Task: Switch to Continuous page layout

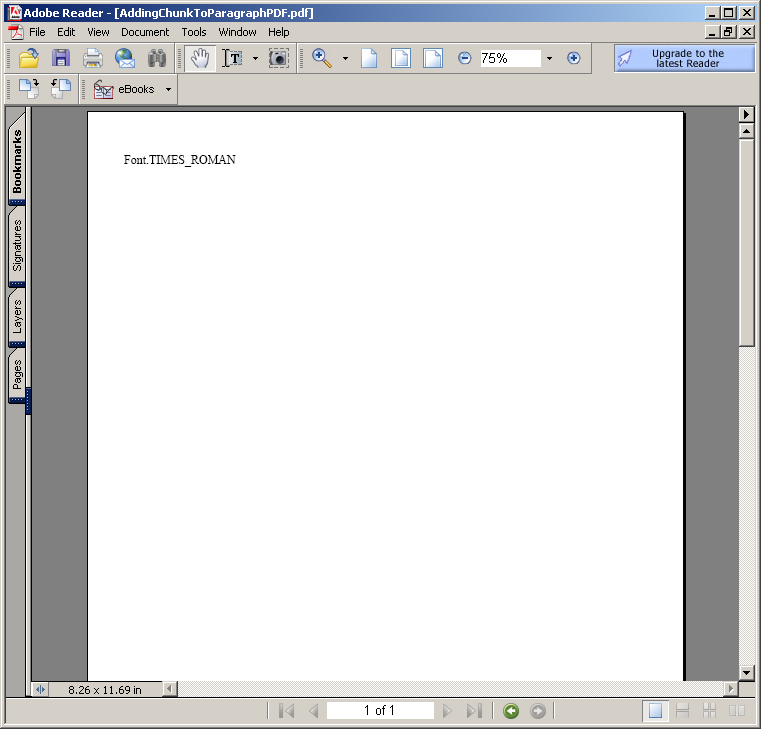Action: tap(682, 711)
